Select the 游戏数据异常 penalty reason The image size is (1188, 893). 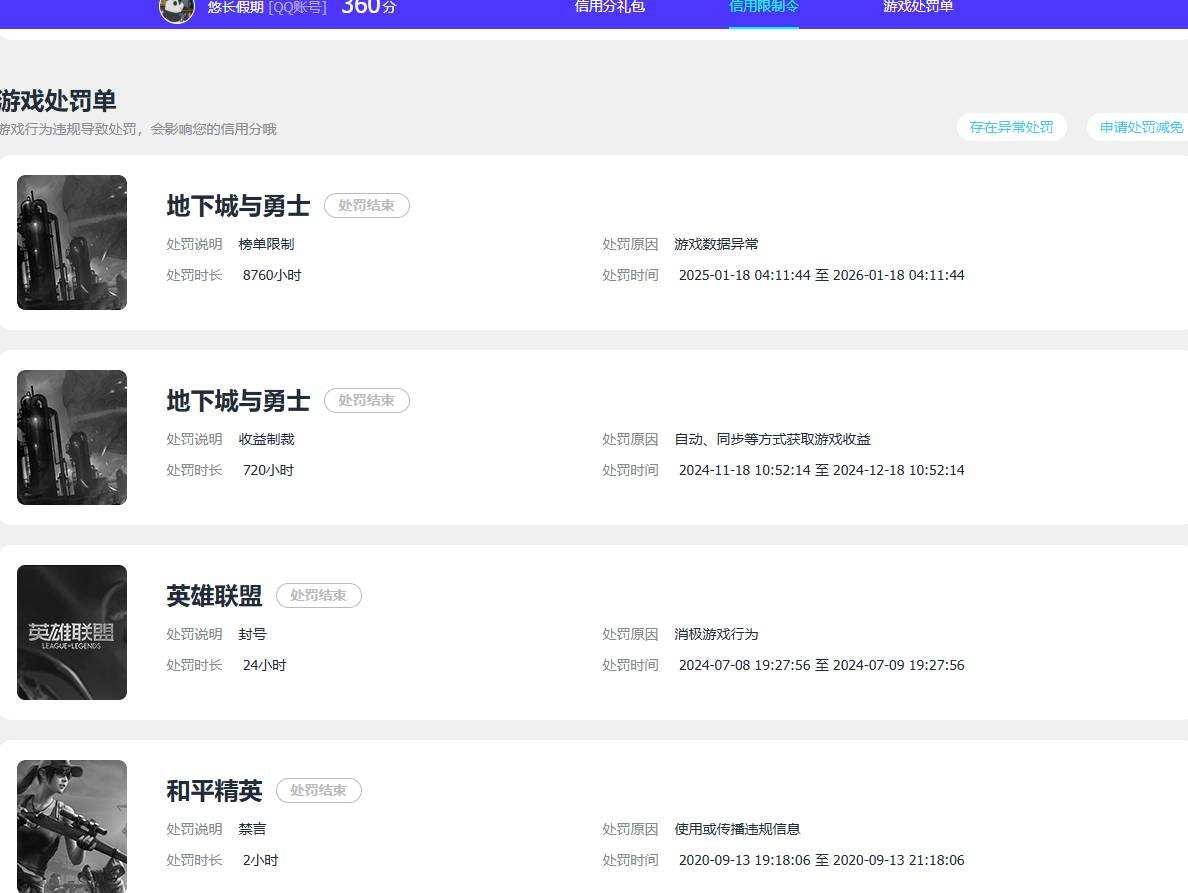coord(716,244)
